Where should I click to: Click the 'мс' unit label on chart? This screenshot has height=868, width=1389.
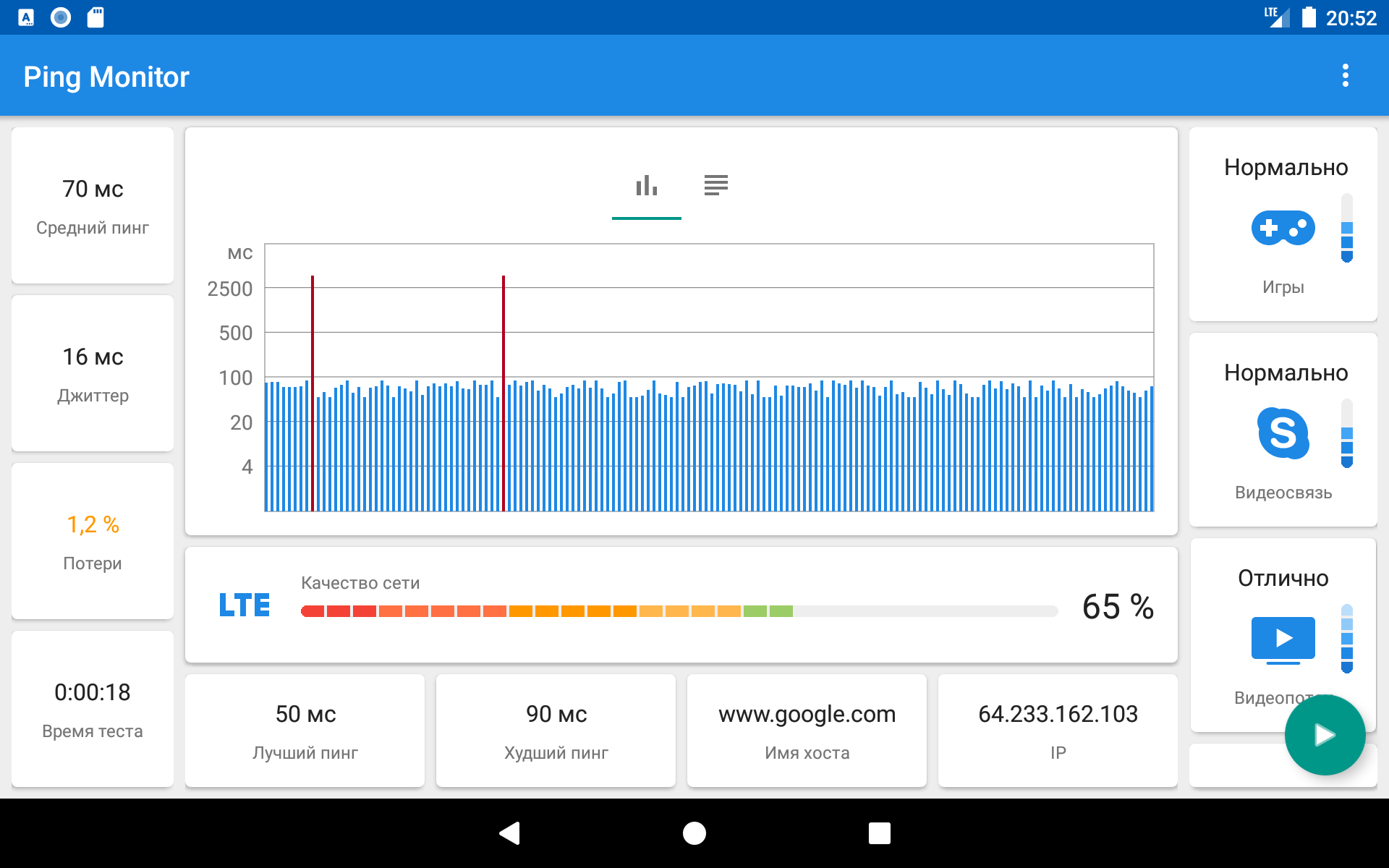[240, 253]
